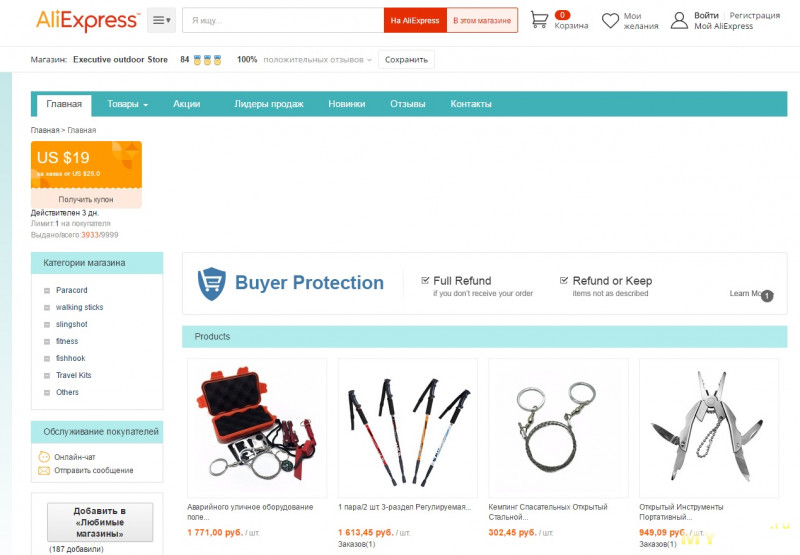800x555 pixels.
Task: Click the Я ищу search field
Action: point(283,20)
